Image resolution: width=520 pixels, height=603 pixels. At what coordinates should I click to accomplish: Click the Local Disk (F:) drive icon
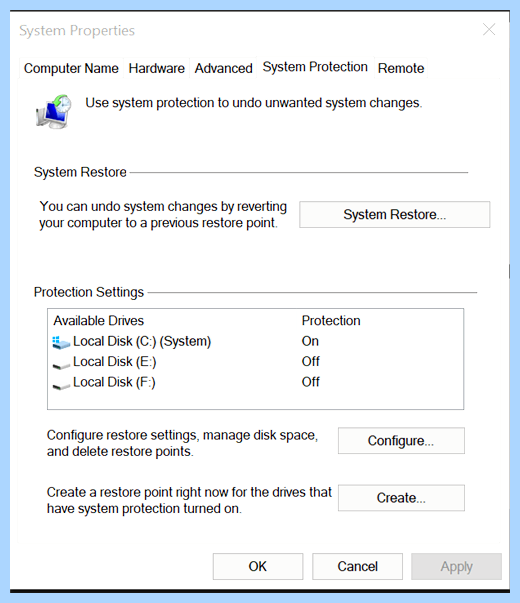coord(61,385)
